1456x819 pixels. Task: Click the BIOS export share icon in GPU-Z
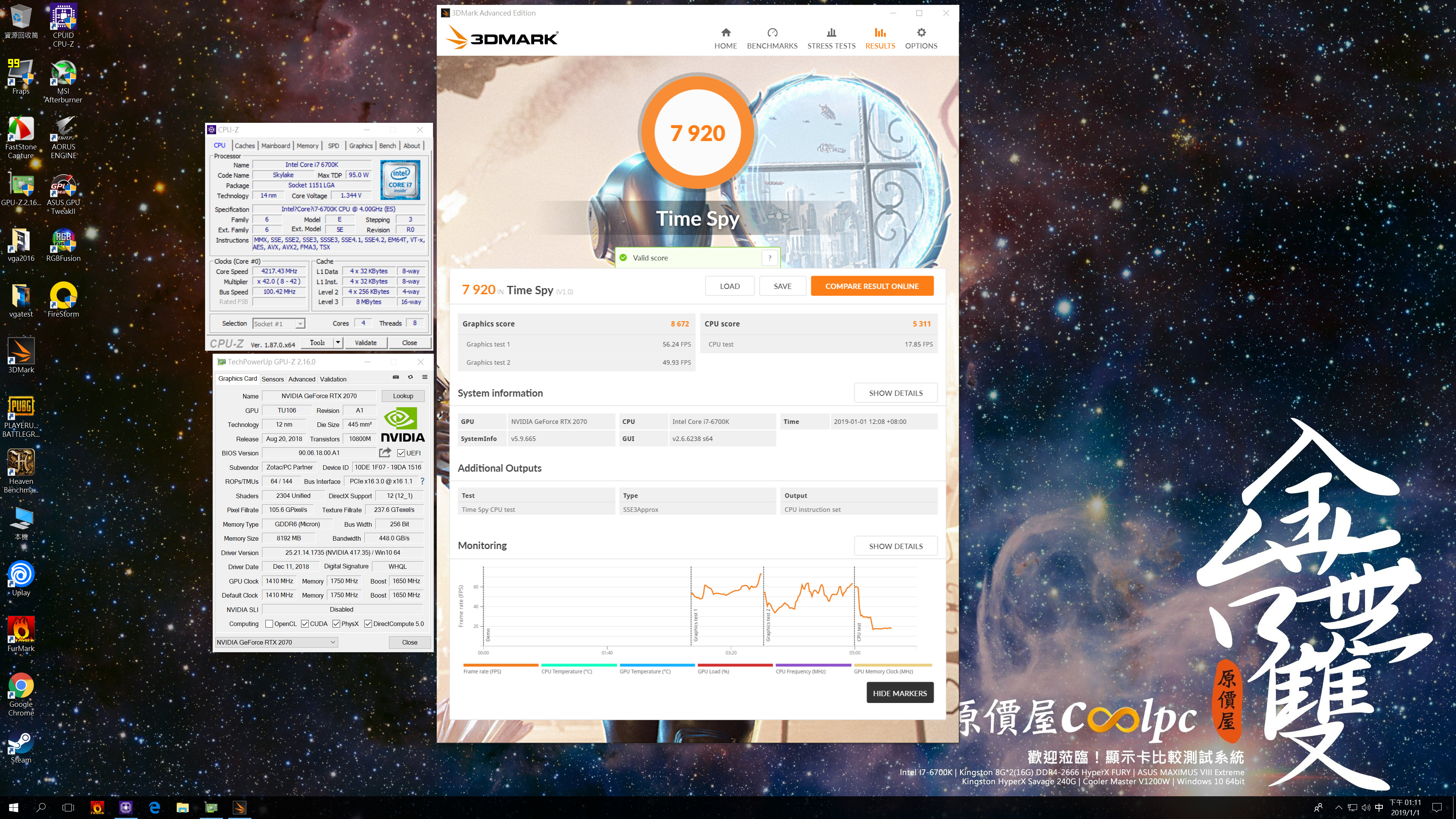click(386, 452)
